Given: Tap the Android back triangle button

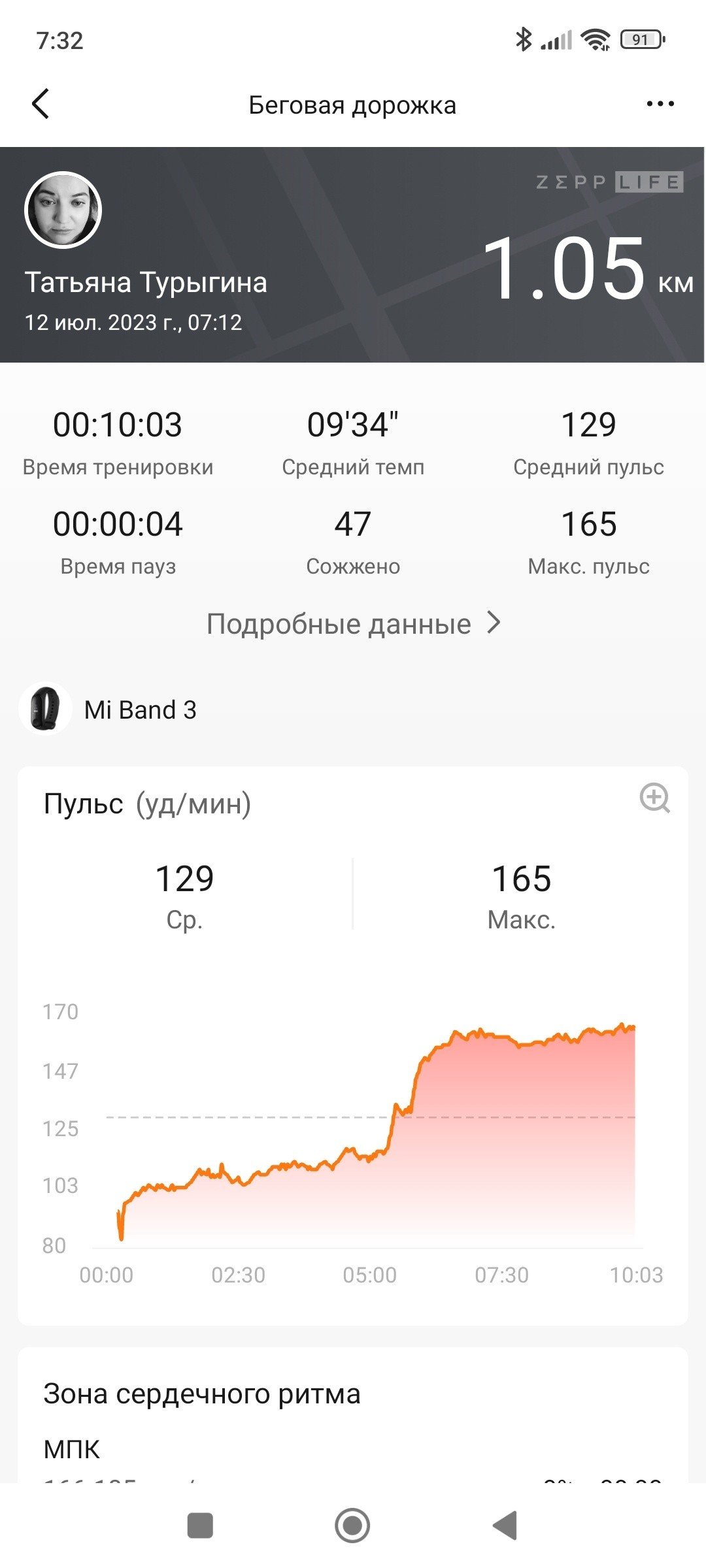Looking at the screenshot, I should click(x=505, y=1526).
